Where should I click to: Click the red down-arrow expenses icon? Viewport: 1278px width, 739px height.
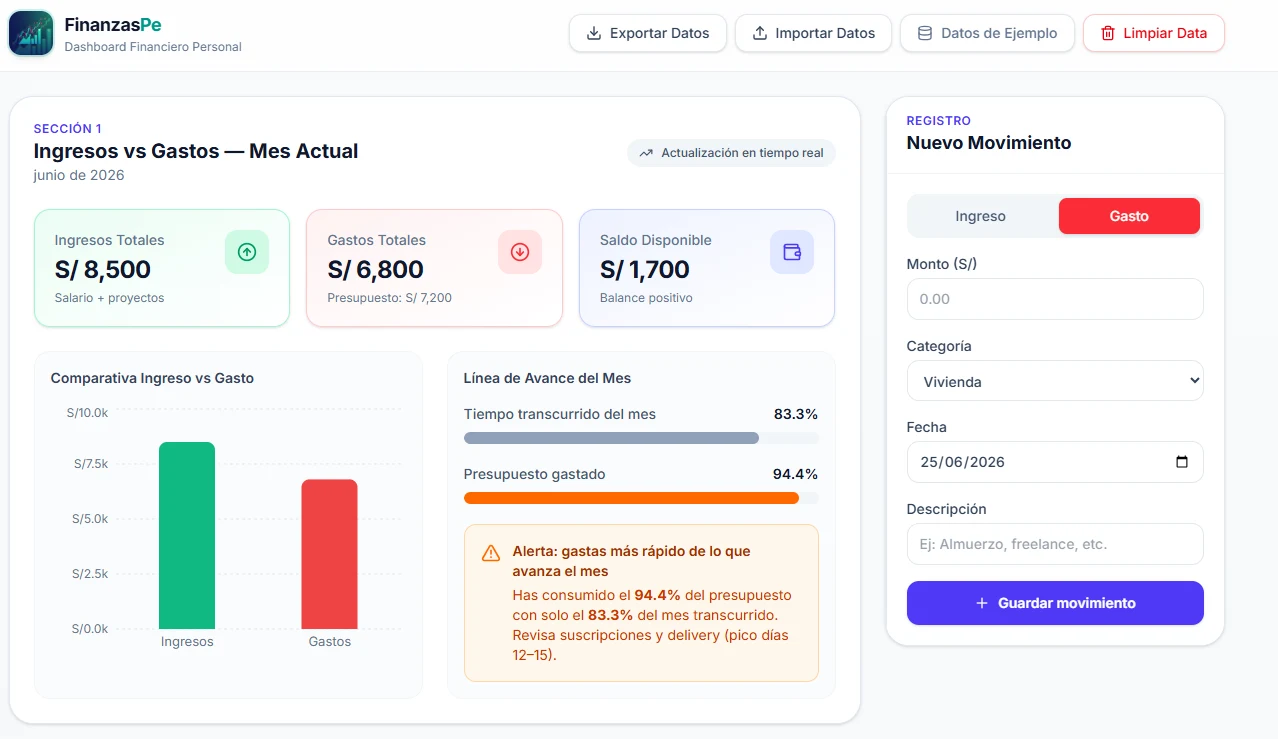520,252
